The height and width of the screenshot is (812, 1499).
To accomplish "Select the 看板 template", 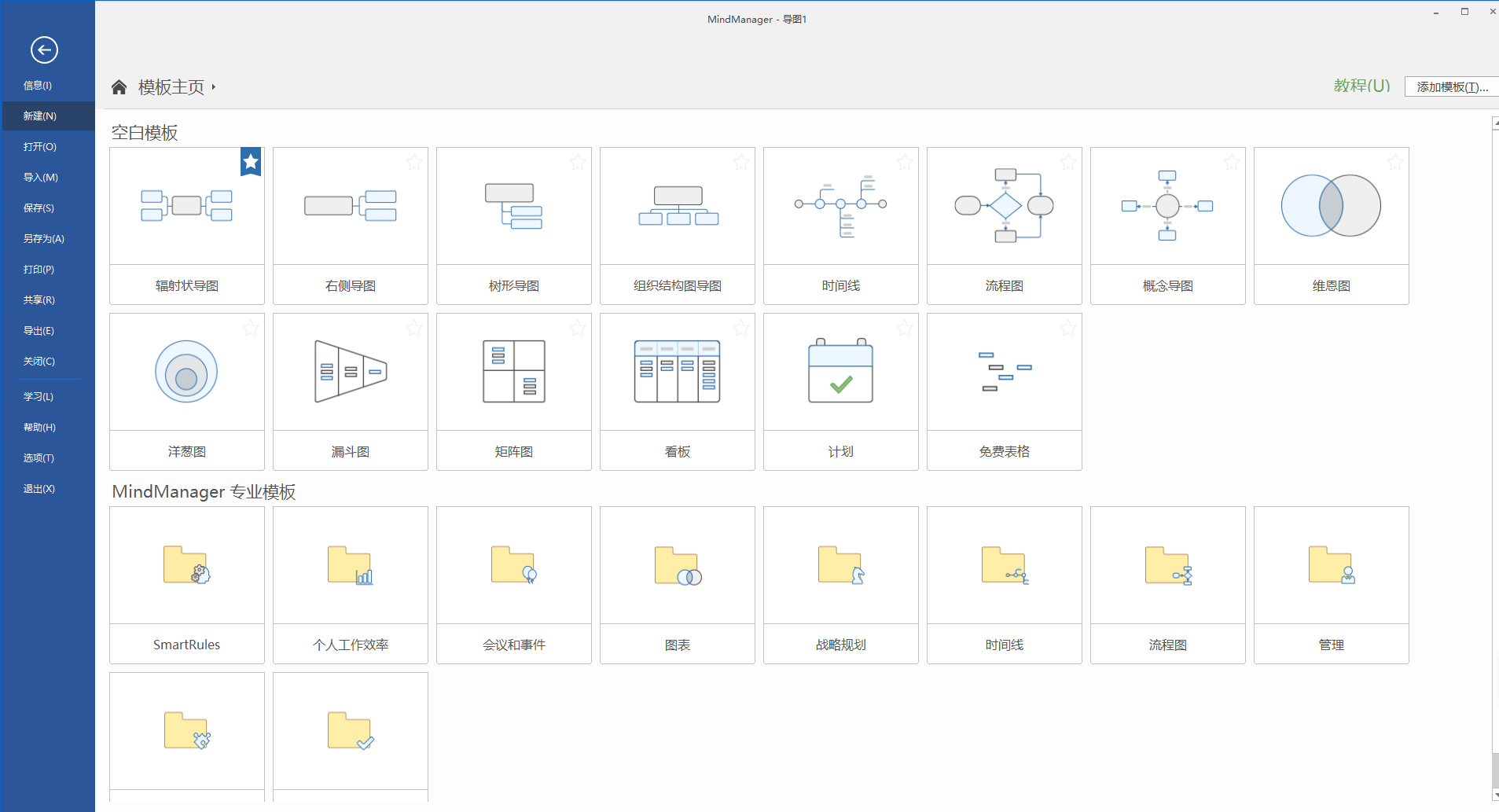I will pos(678,391).
